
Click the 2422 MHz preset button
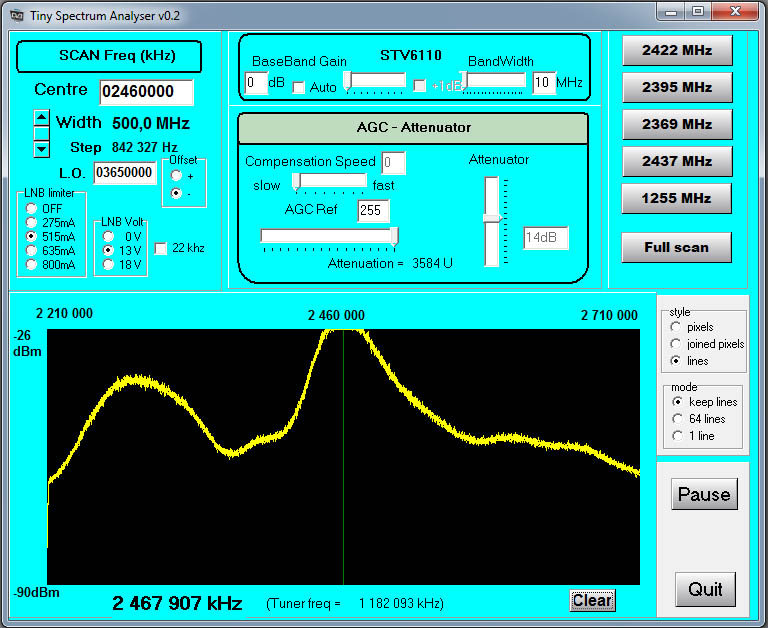[677, 50]
